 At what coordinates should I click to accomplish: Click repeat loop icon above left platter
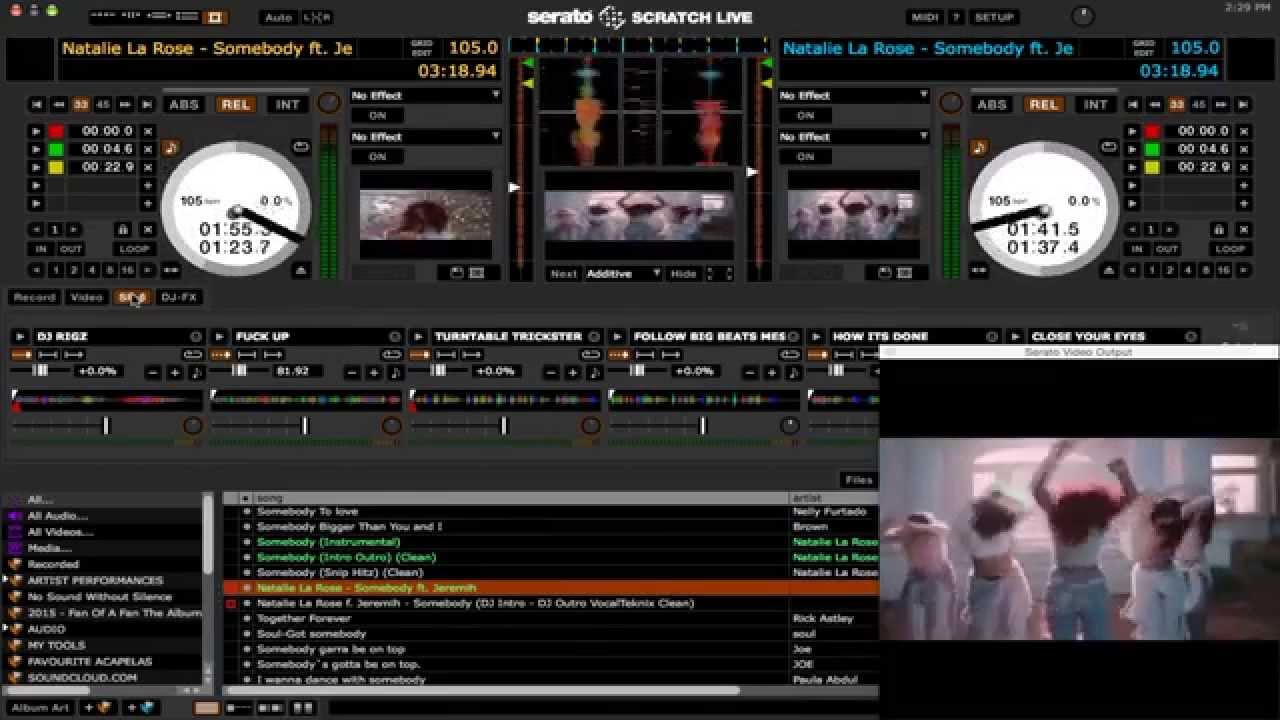coord(301,147)
